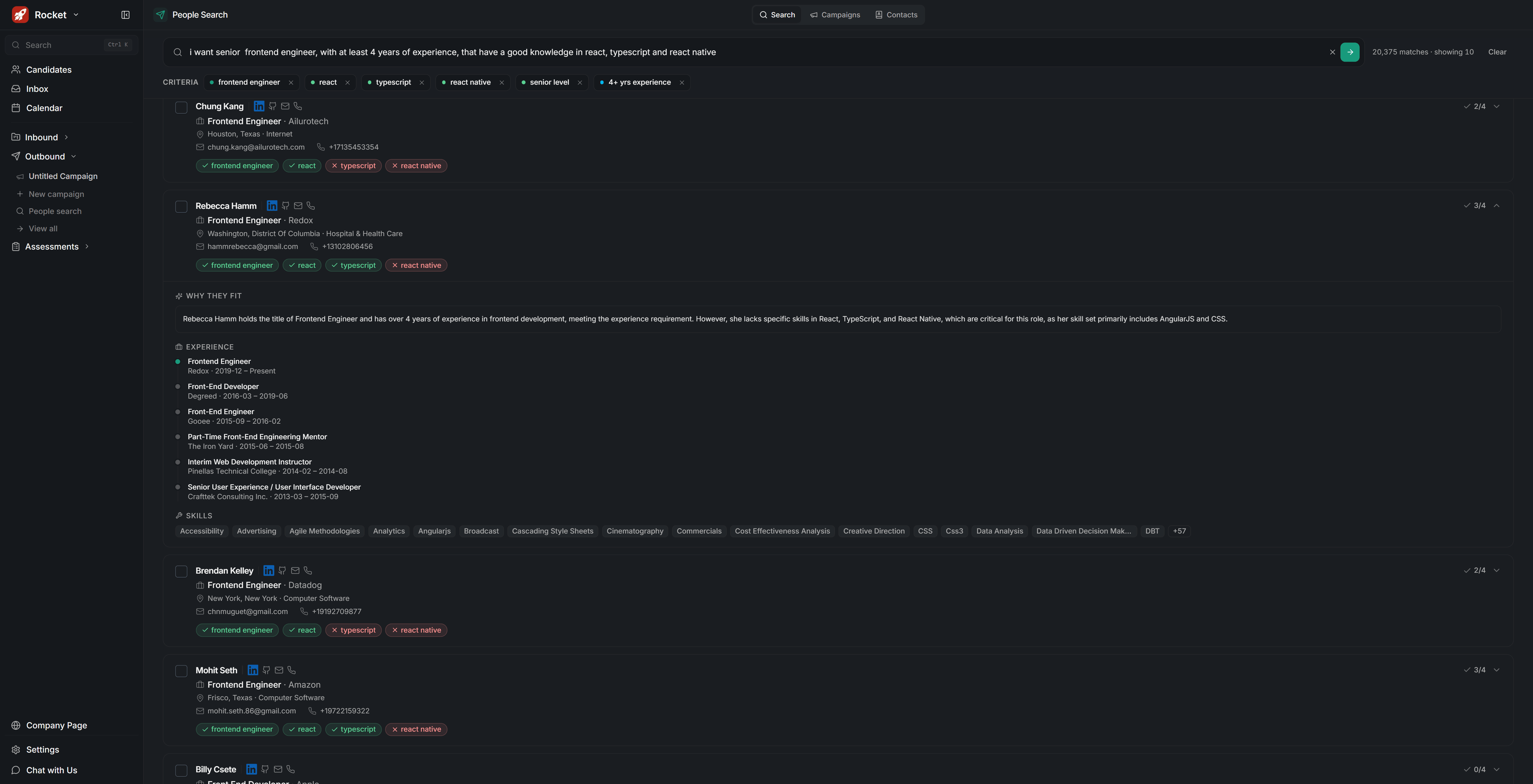1533x784 pixels.
Task: Expand Chung Kang's result details
Action: (x=1497, y=107)
